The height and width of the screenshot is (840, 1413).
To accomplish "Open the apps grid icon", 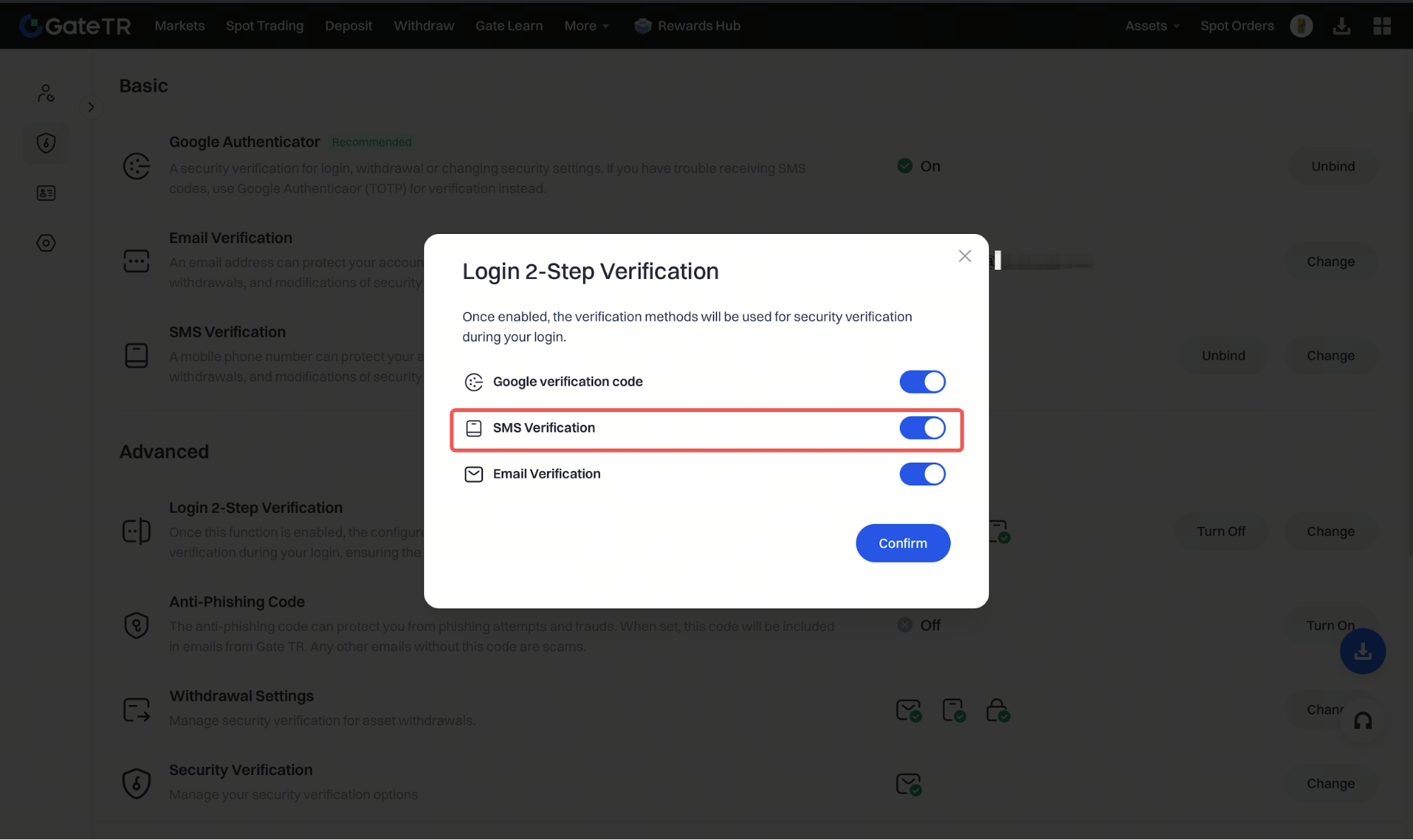I will (1382, 26).
